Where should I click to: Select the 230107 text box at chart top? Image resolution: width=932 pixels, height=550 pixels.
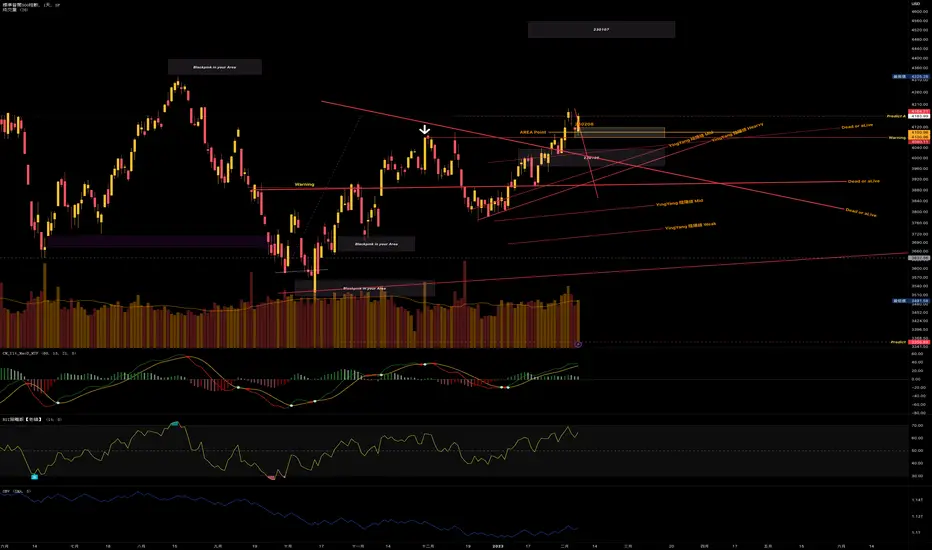[x=601, y=29]
